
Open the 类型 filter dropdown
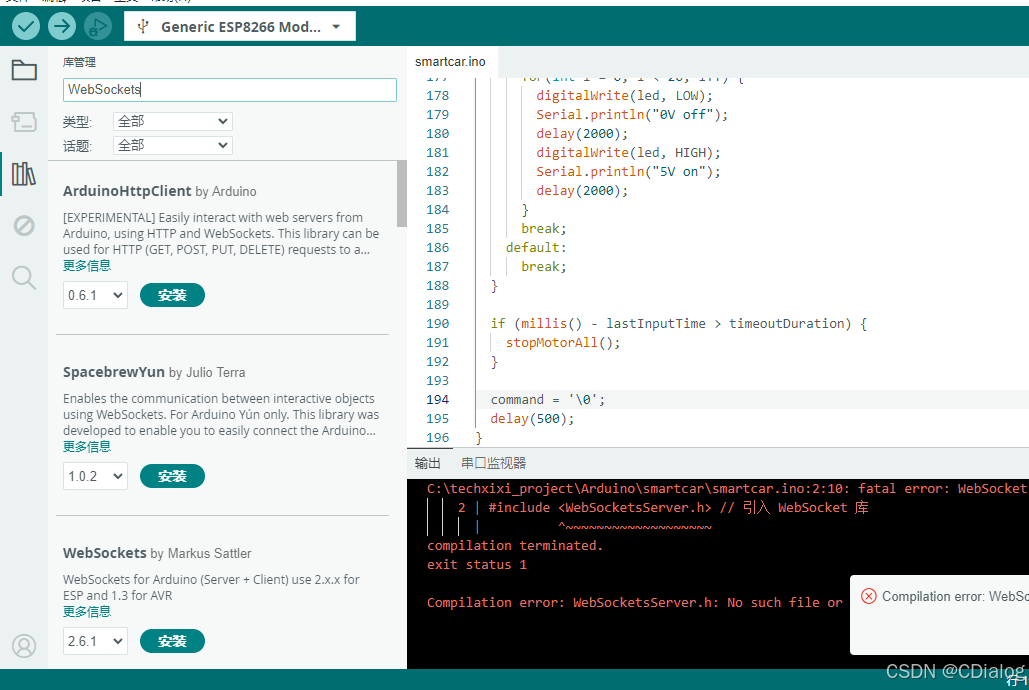coord(173,121)
